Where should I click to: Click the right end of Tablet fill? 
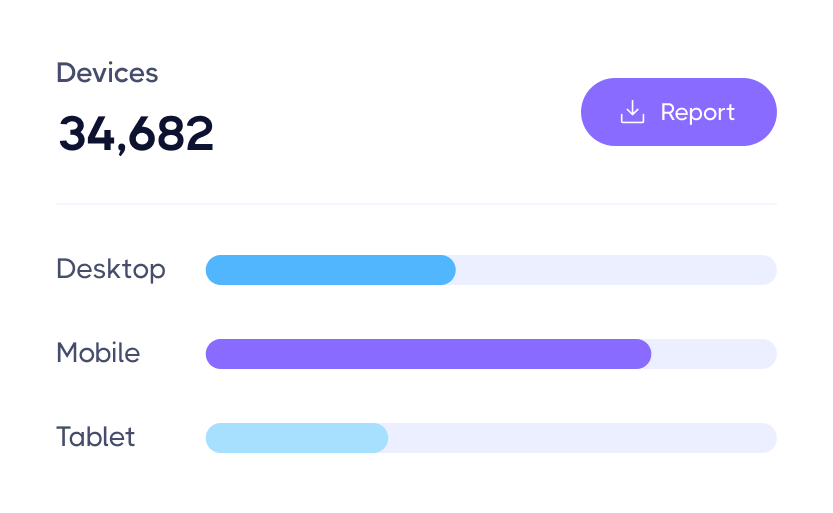[381, 438]
